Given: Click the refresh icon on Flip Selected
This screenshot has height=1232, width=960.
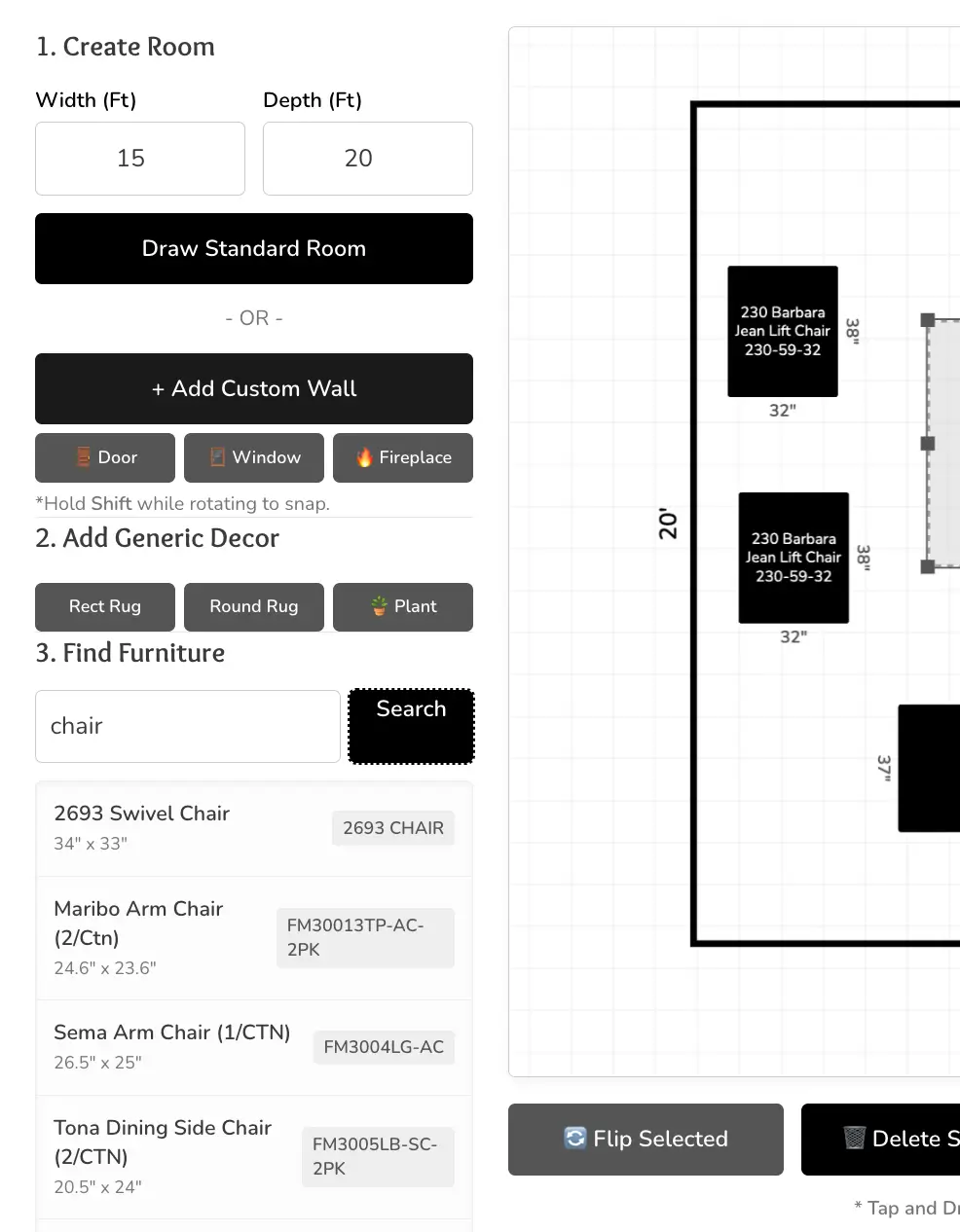Looking at the screenshot, I should point(575,1139).
